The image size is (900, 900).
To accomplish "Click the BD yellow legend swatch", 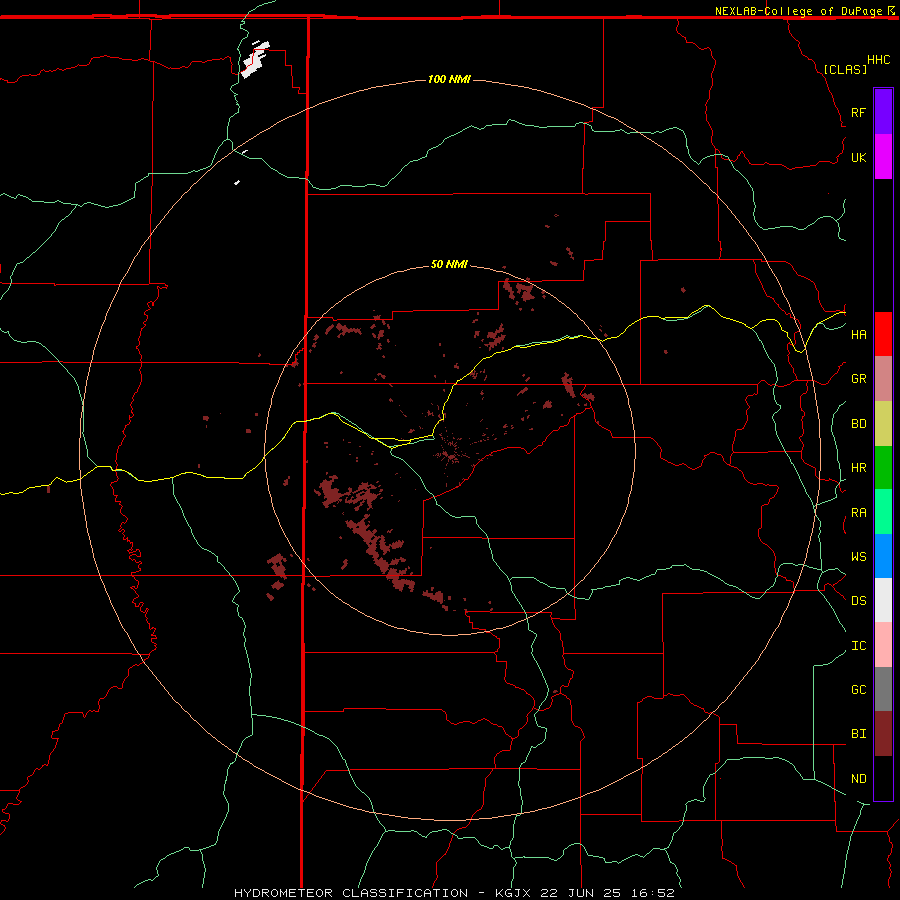I will (883, 423).
